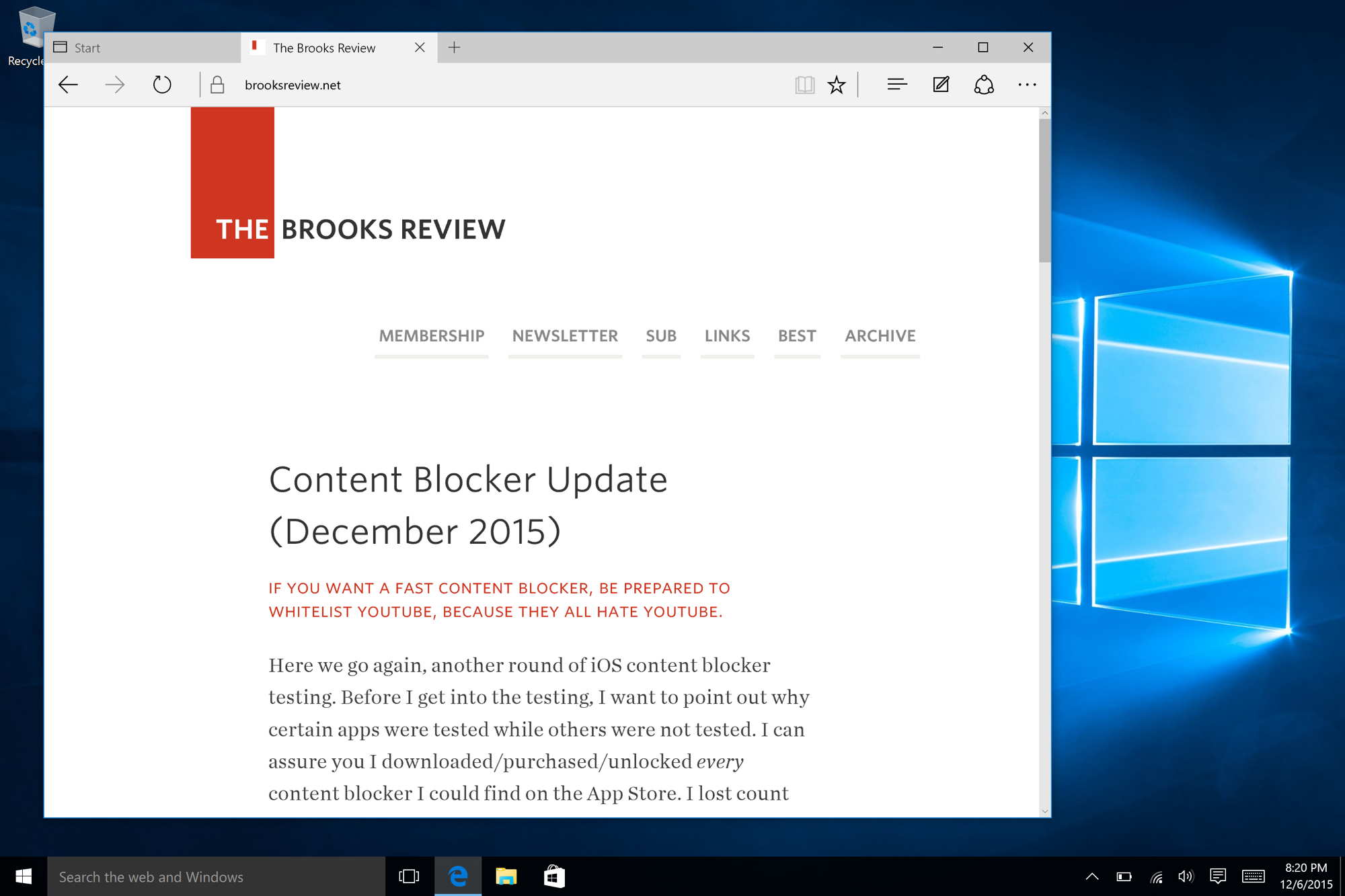Open the Content Blocker Update article title
This screenshot has height=896, width=1345.
(468, 505)
